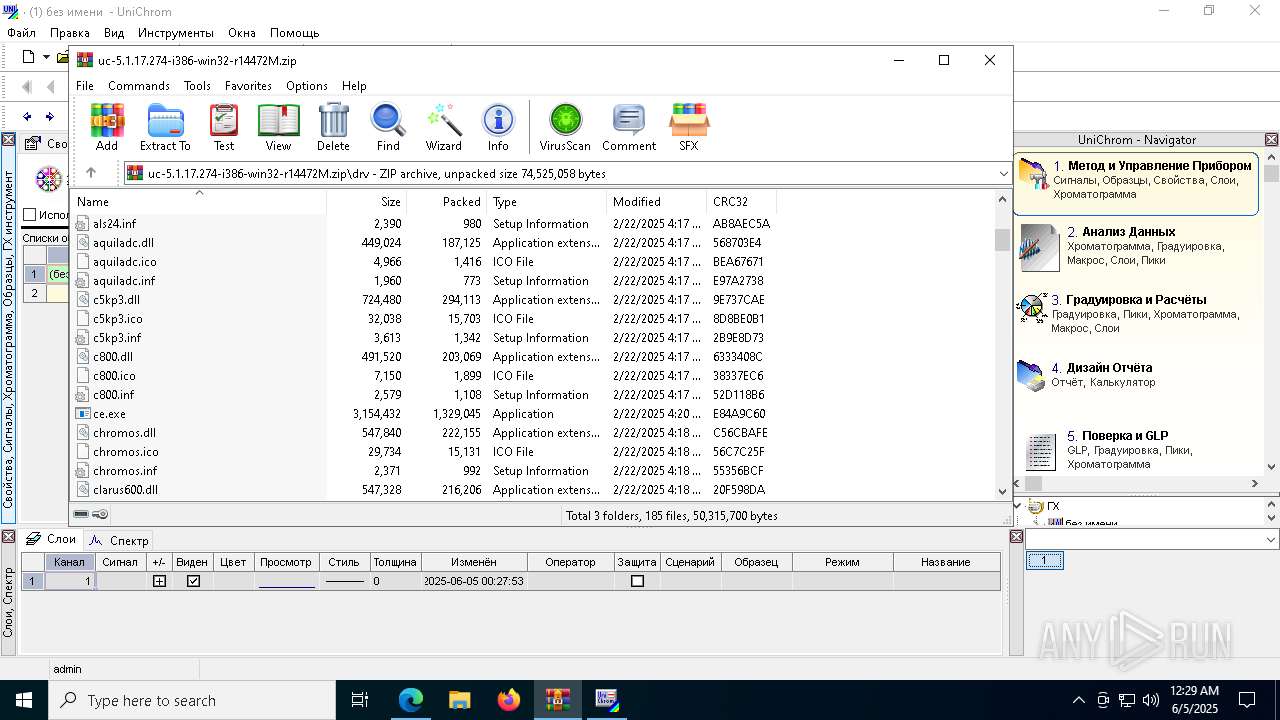
Task: Click the drive icon in WinRAR status bar
Action: pos(81,515)
